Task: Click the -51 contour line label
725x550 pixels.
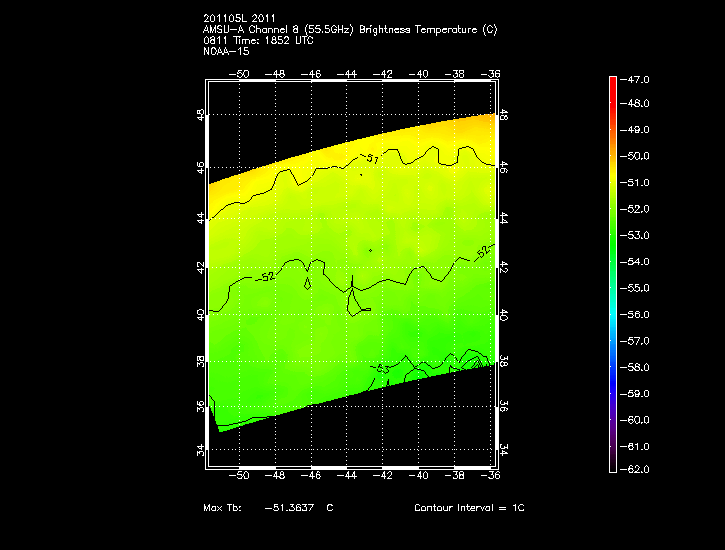Action: coord(372,159)
